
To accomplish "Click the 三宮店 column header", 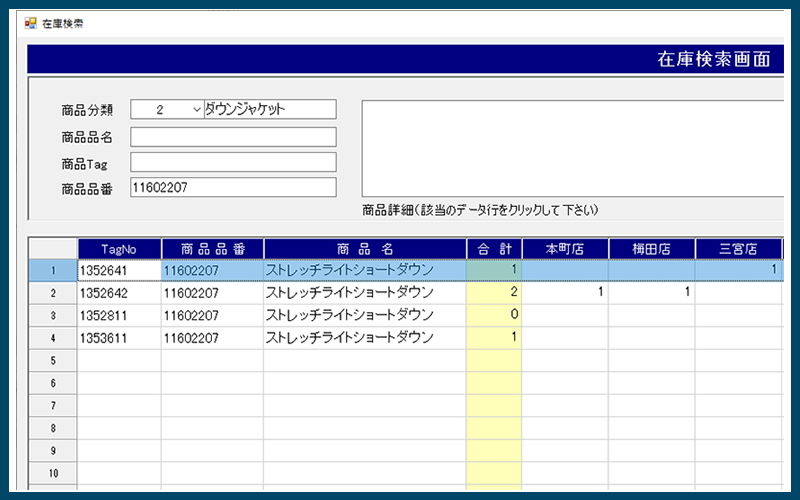I will pos(738,248).
